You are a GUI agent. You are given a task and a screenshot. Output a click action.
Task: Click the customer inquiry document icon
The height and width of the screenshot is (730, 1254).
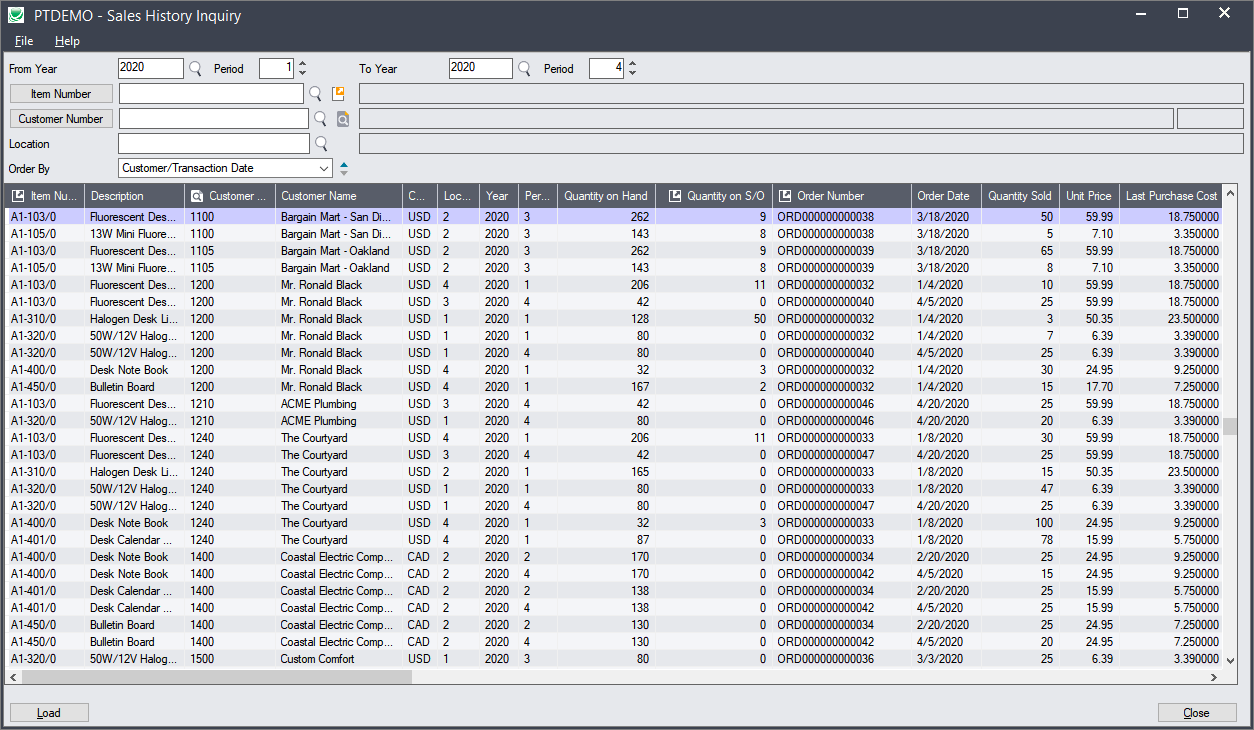pyautogui.click(x=343, y=119)
